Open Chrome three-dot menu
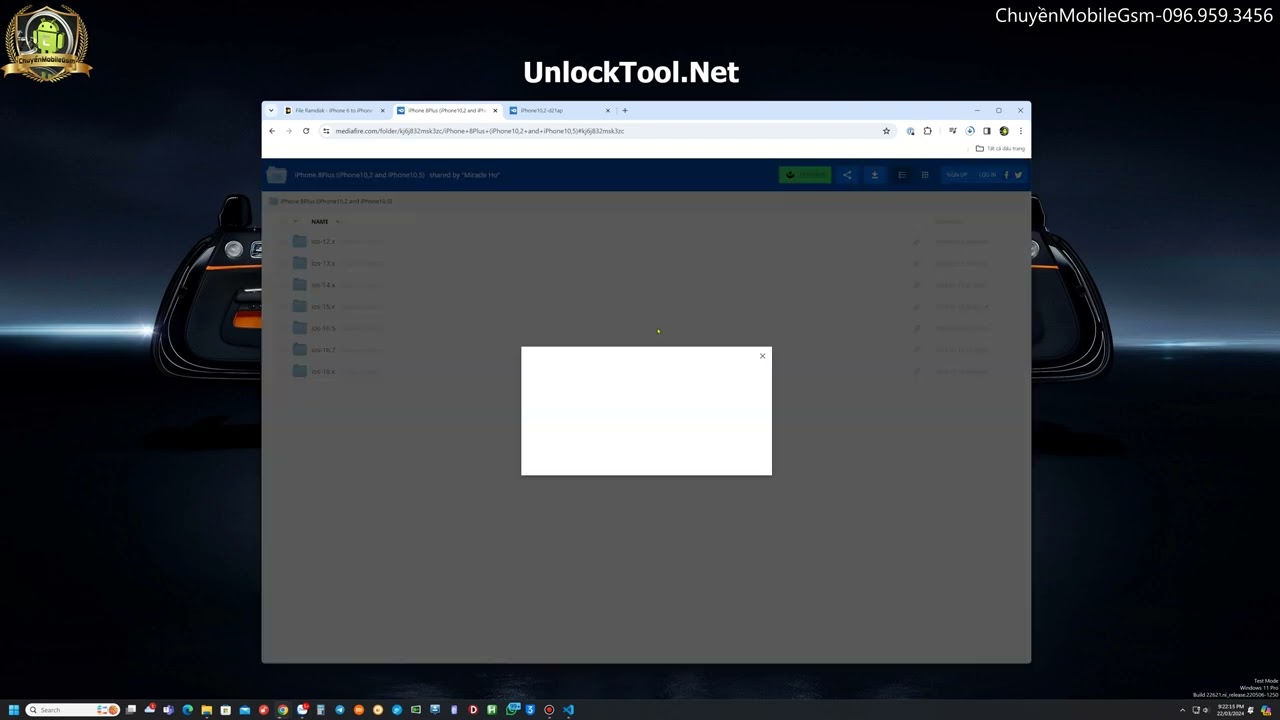The height and width of the screenshot is (720, 1280). 1021,131
